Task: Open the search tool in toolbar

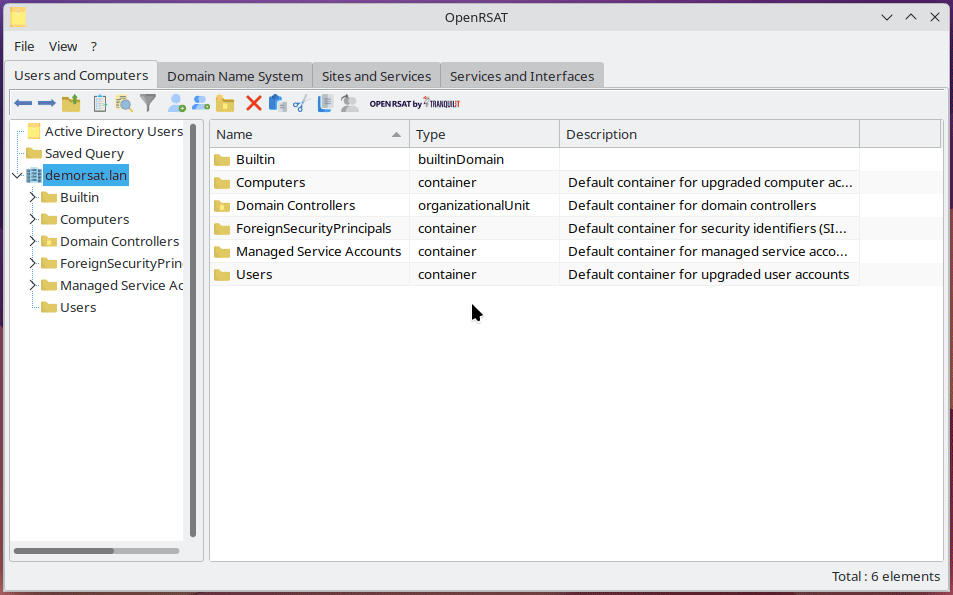Action: point(121,102)
